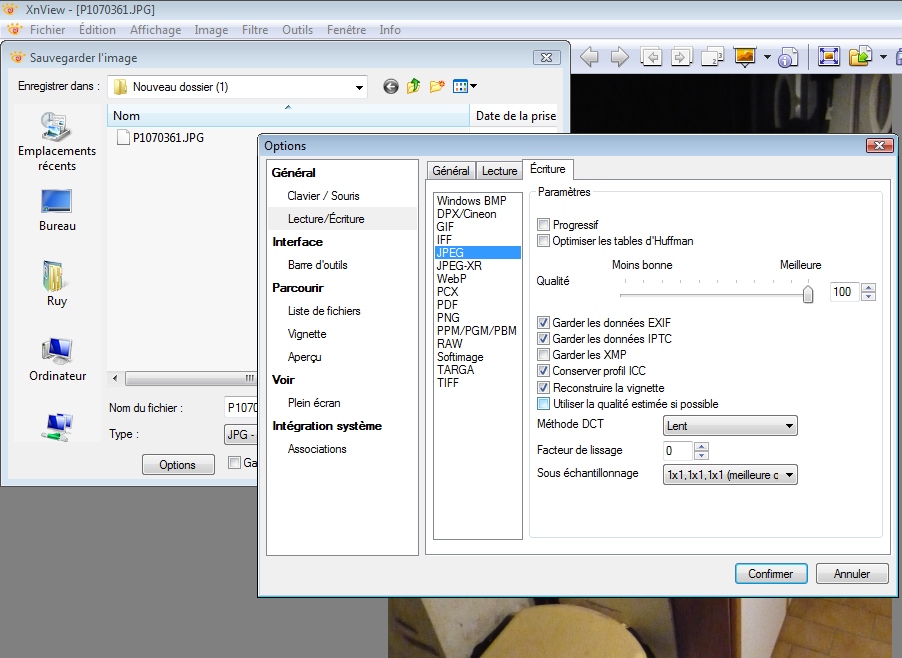Select PNG in format list
This screenshot has width=902, height=658.
tap(448, 317)
